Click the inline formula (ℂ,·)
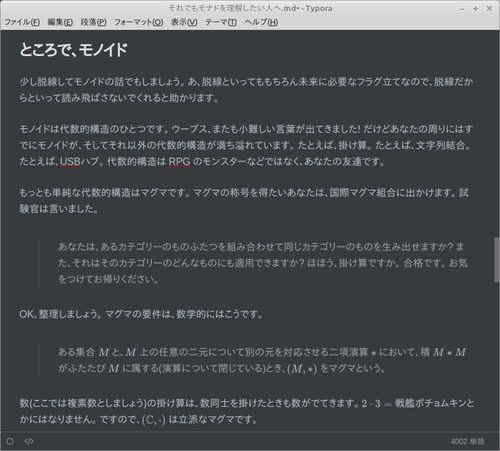 pos(154,420)
